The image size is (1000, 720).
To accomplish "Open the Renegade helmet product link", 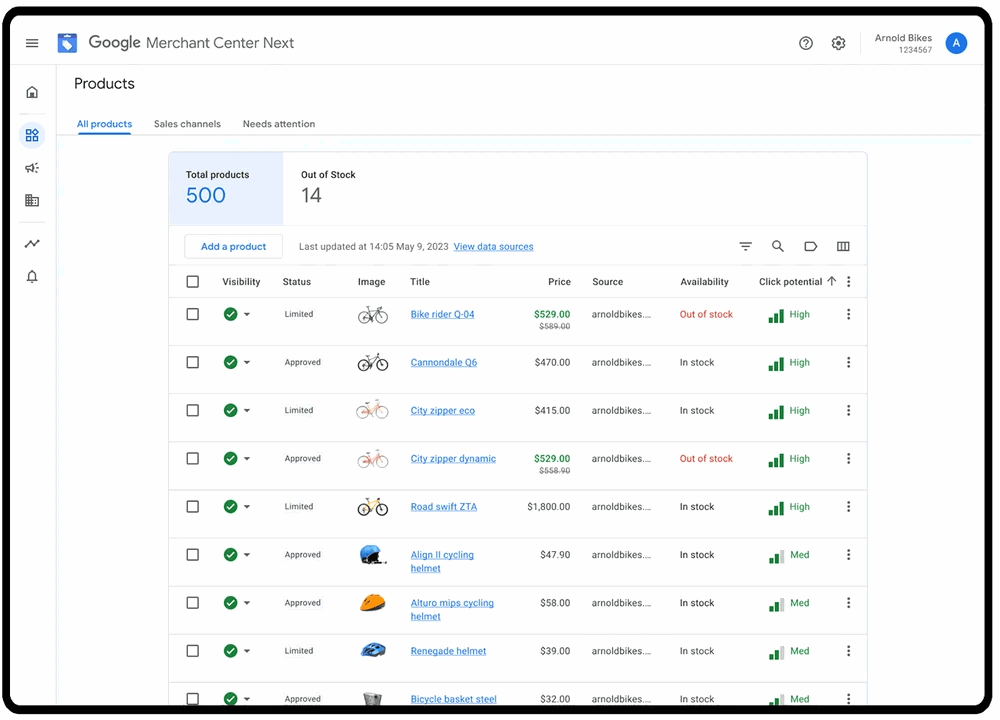I will click(x=448, y=650).
